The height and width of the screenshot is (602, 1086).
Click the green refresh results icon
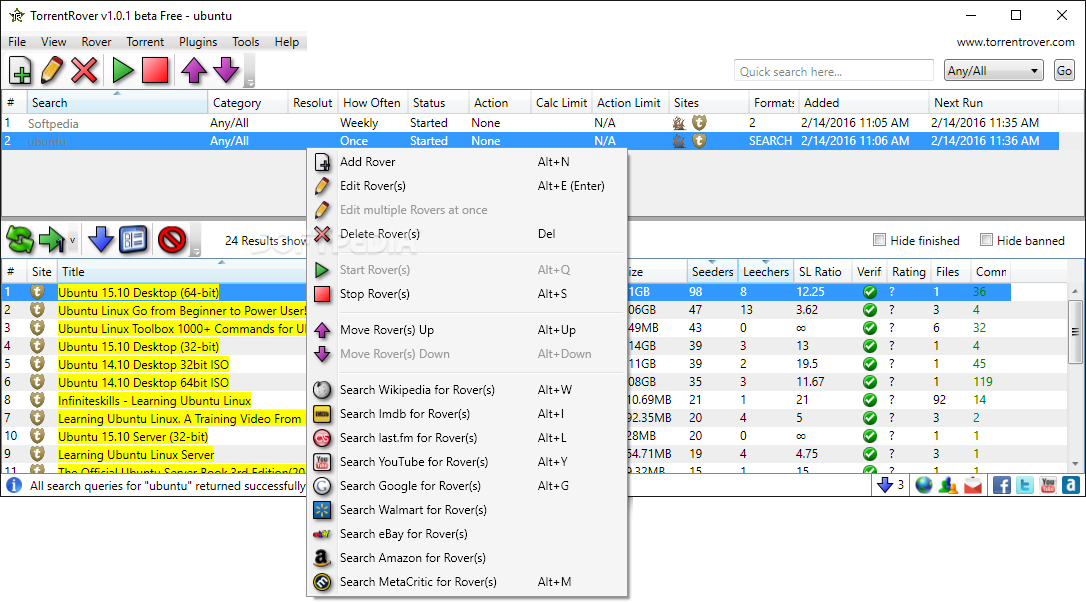point(20,240)
